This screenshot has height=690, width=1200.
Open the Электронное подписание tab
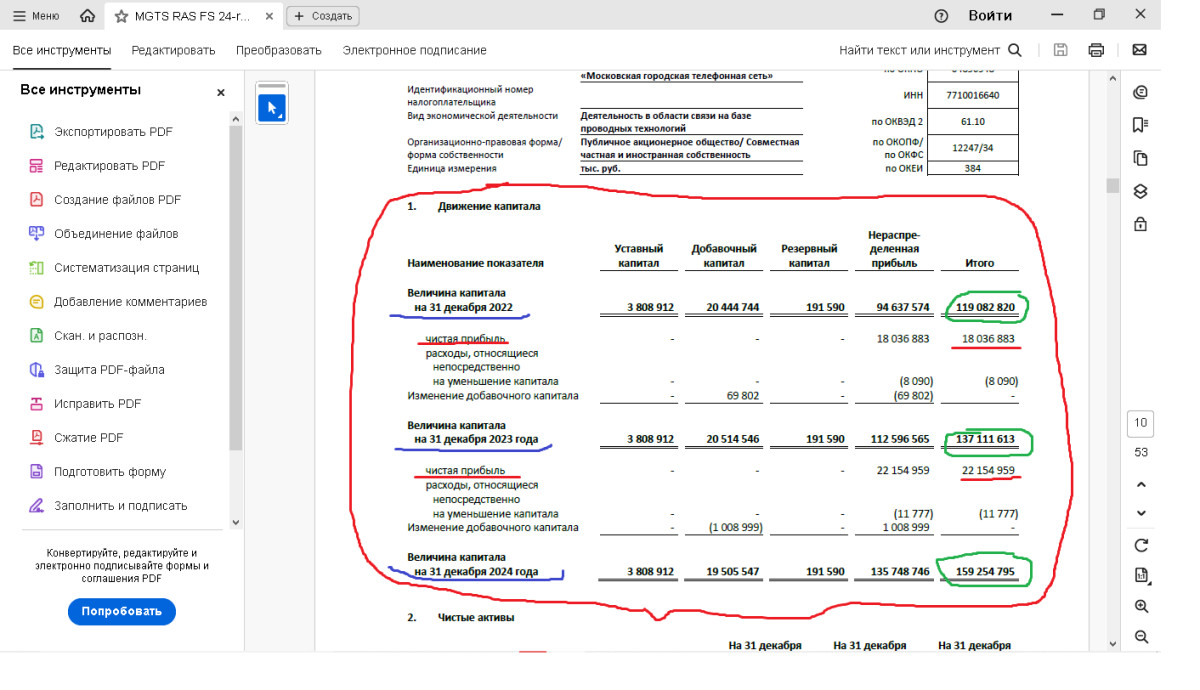pos(414,50)
